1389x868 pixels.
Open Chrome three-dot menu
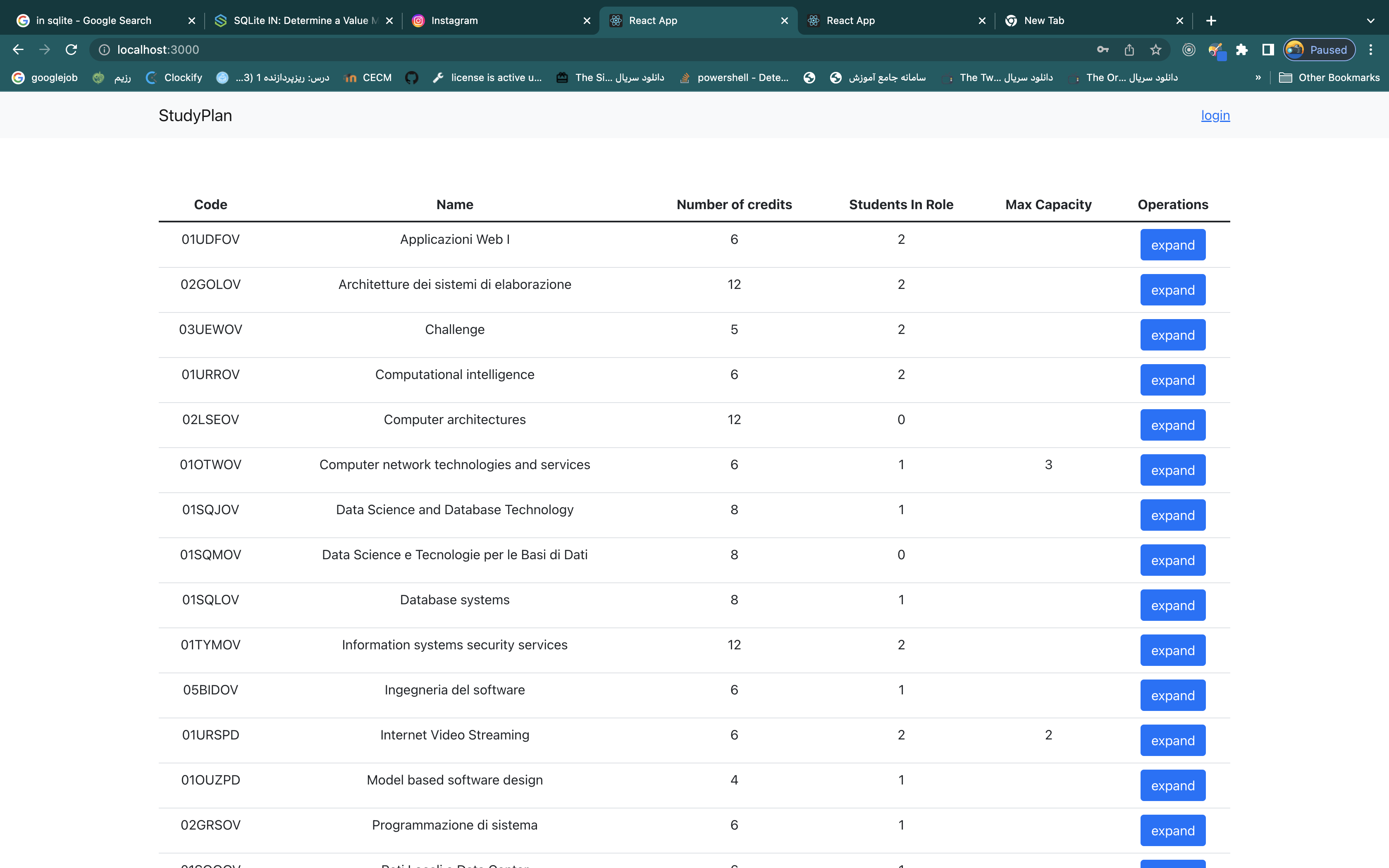coord(1371,50)
